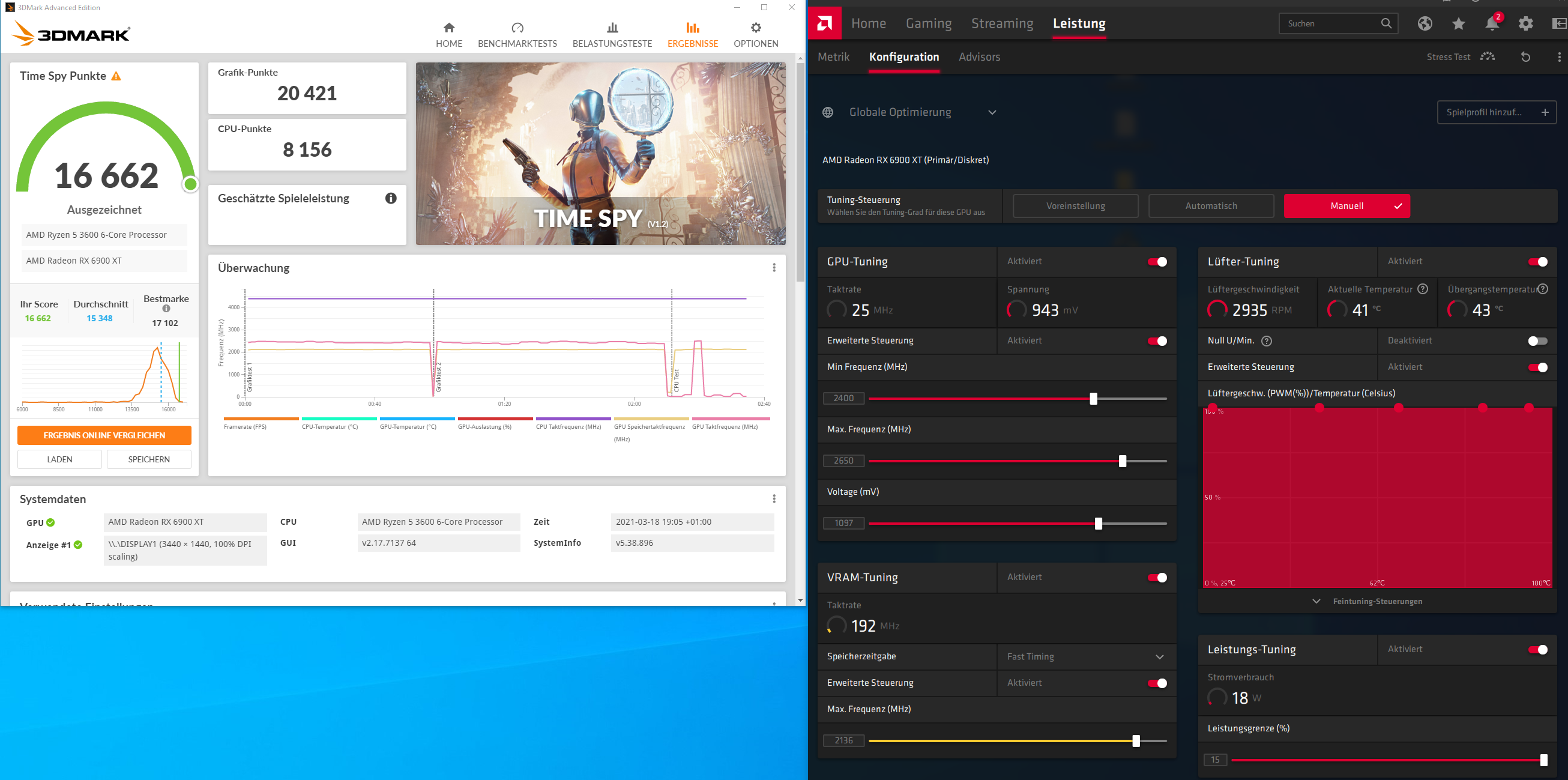The width and height of the screenshot is (1568, 780).
Task: Click the Max. Frequenz GPU slider handle
Action: 1123,461
